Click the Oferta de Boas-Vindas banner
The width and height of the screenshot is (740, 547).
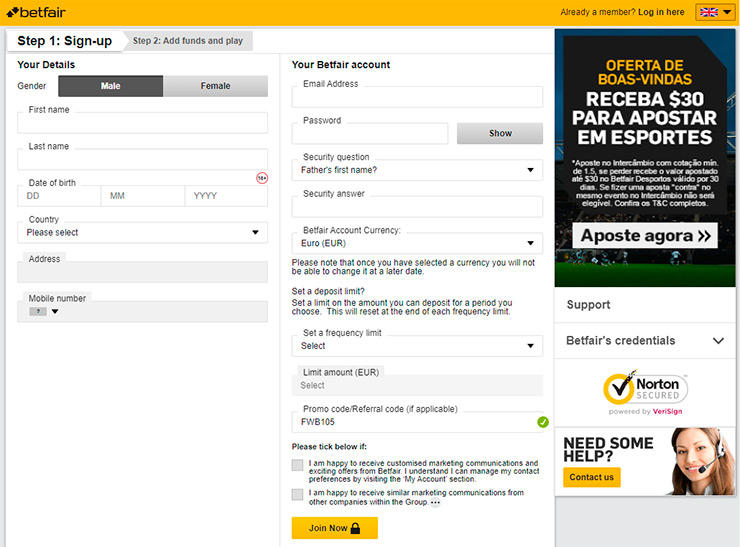coord(645,158)
